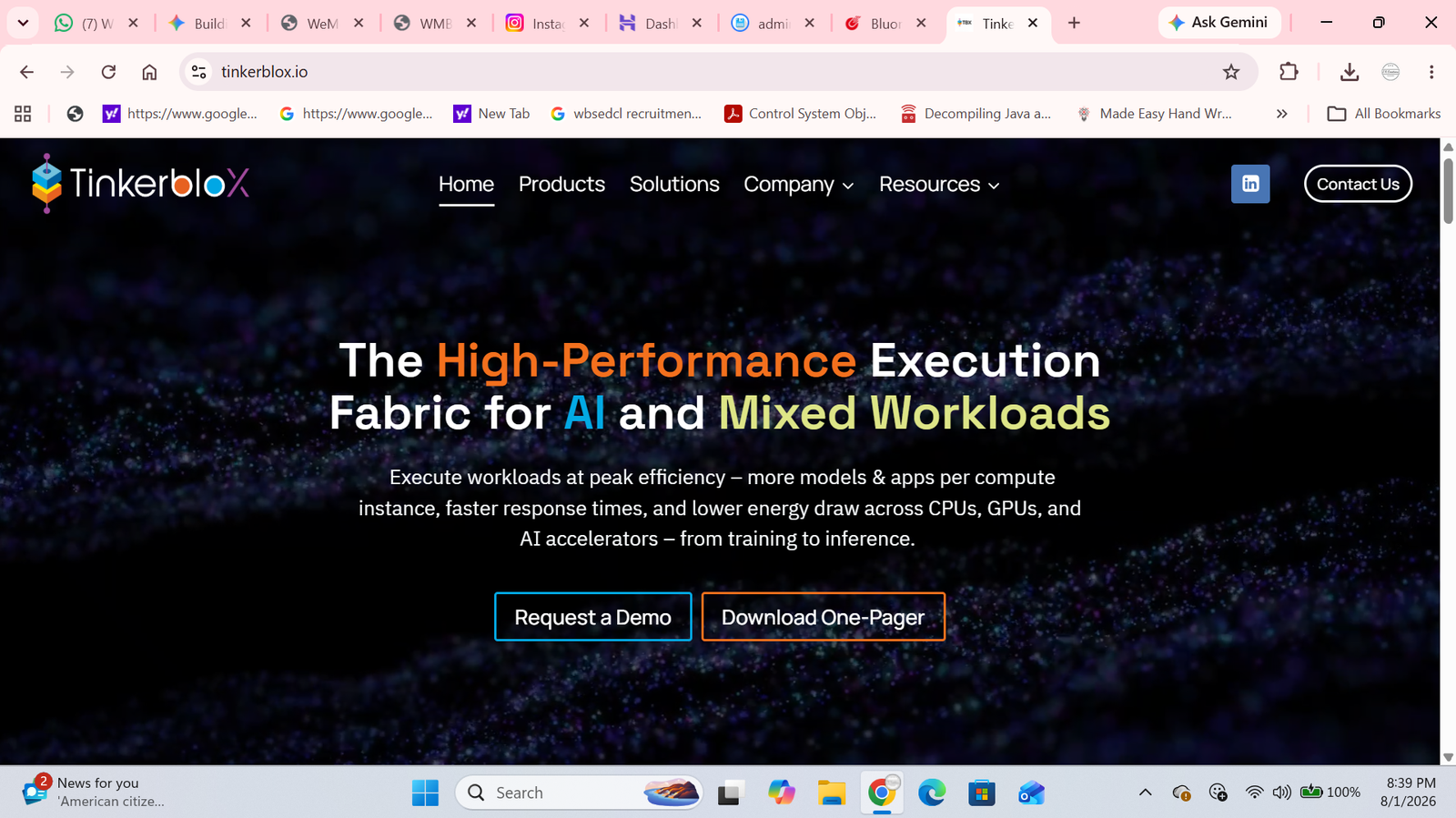Viewport: 1456px width, 818px height.
Task: Expand the Resources dropdown menu
Action: pos(939,185)
